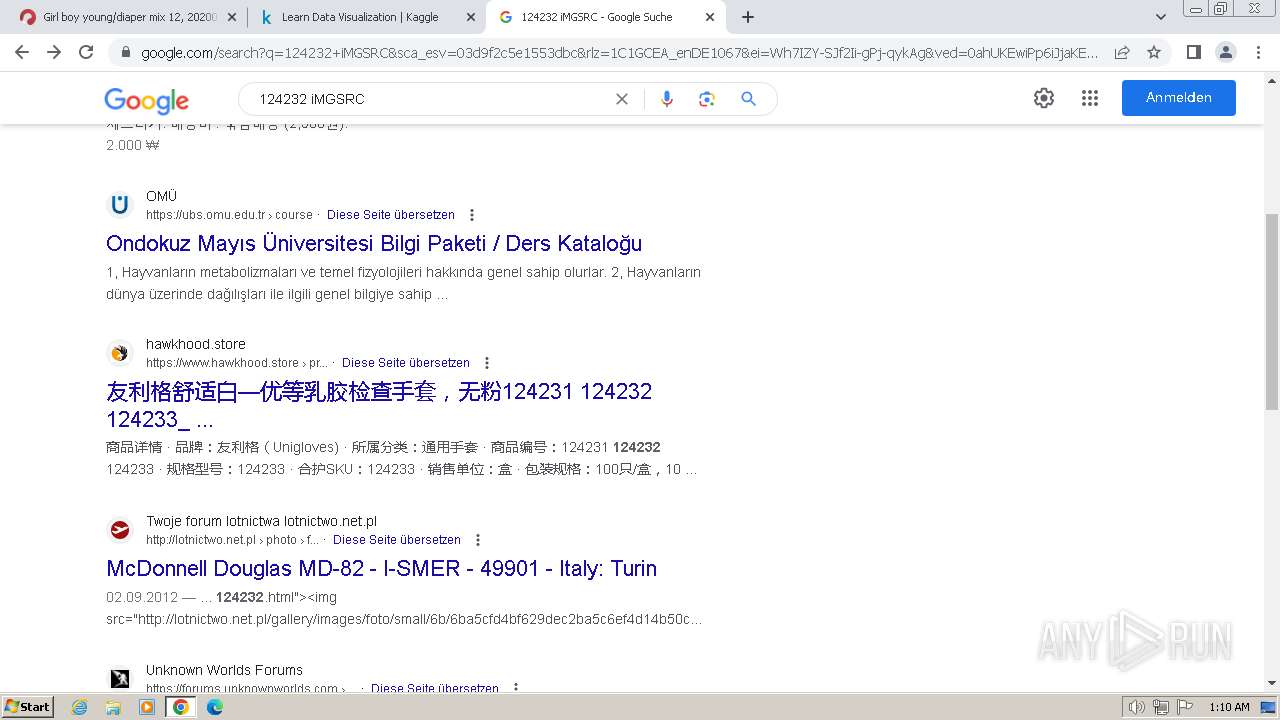The width and height of the screenshot is (1280, 720).
Task: Click the browser address bar URL
Action: [x=618, y=52]
